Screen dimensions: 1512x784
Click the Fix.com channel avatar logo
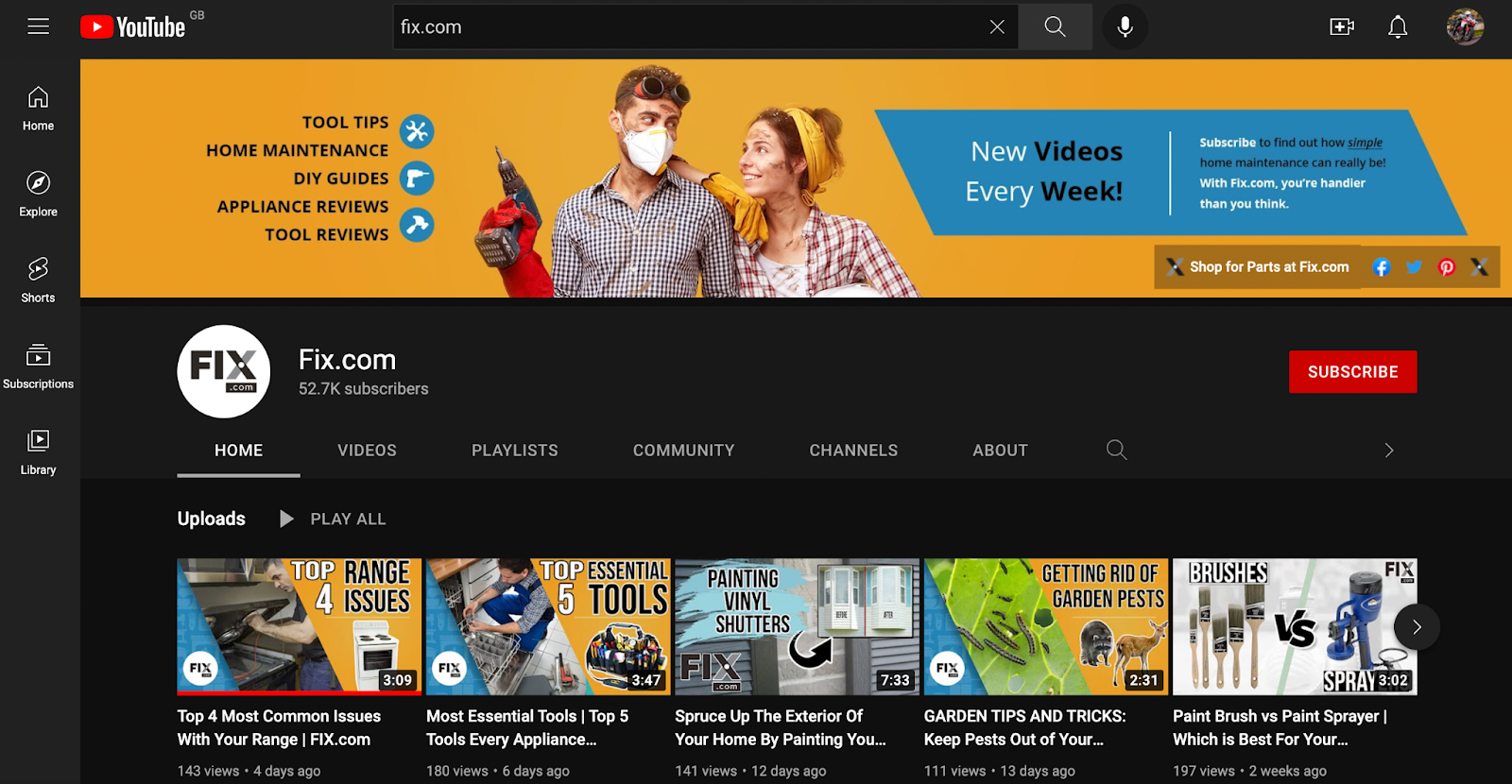tap(224, 371)
